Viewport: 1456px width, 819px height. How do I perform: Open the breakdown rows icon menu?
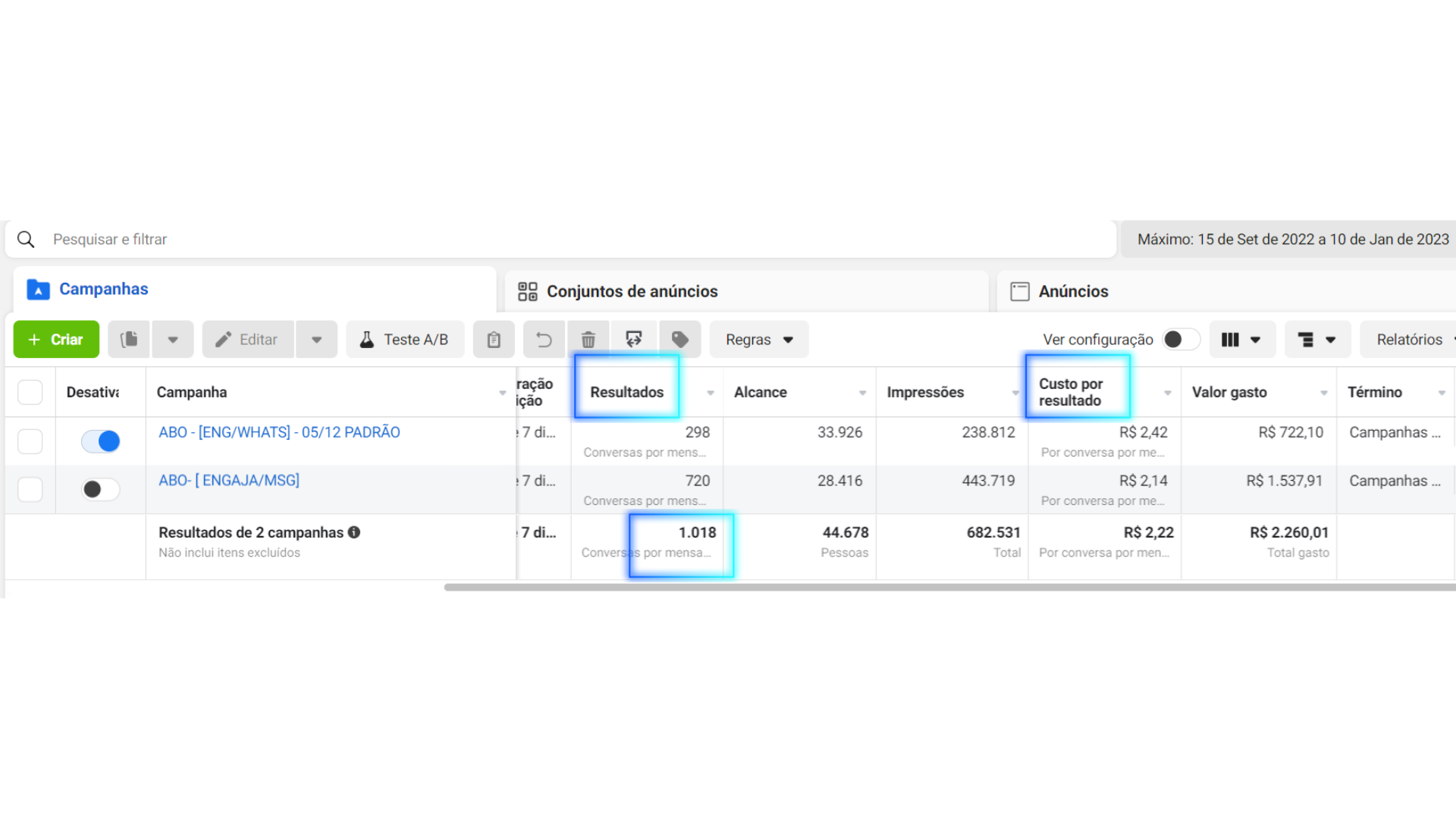coord(1317,340)
